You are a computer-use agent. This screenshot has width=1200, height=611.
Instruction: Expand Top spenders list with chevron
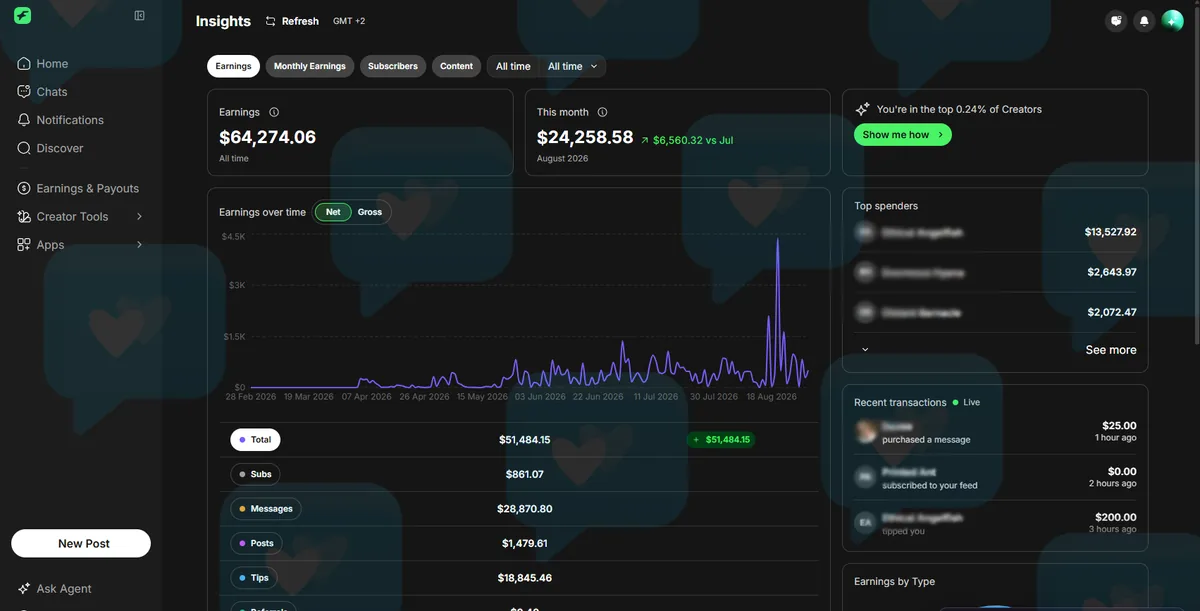coord(865,350)
